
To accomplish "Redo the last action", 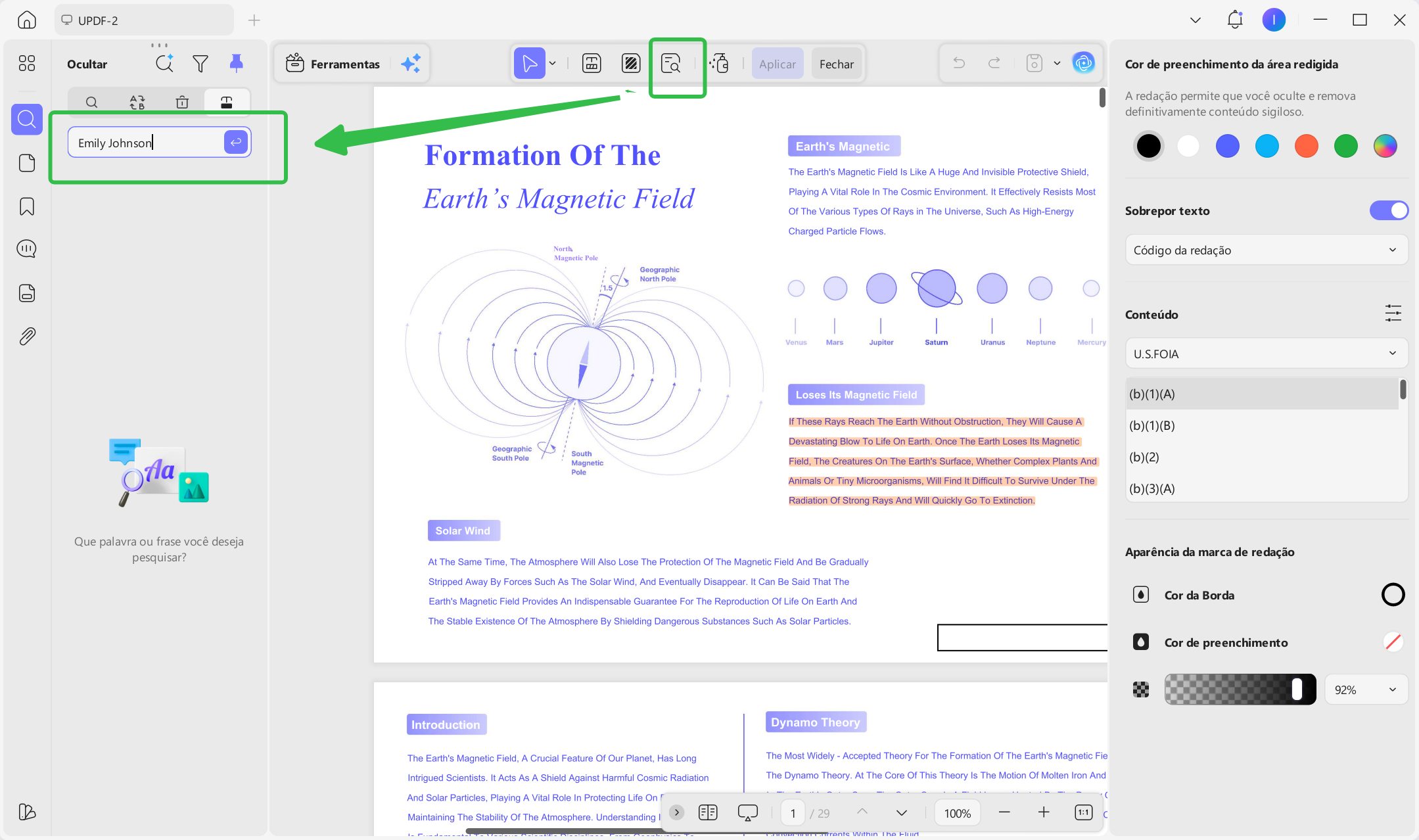I will [x=994, y=63].
